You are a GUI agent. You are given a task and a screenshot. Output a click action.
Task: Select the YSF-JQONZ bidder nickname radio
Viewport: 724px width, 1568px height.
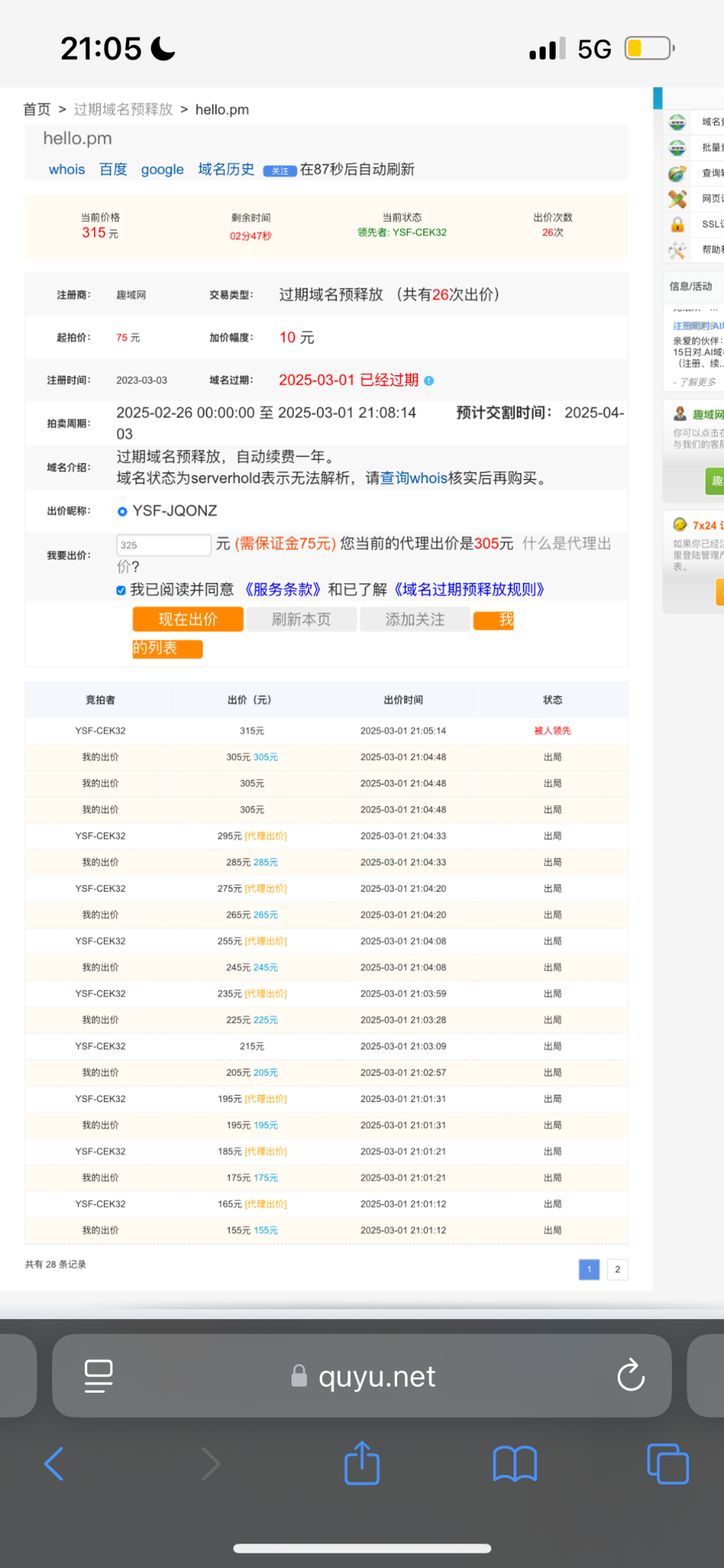coord(122,511)
